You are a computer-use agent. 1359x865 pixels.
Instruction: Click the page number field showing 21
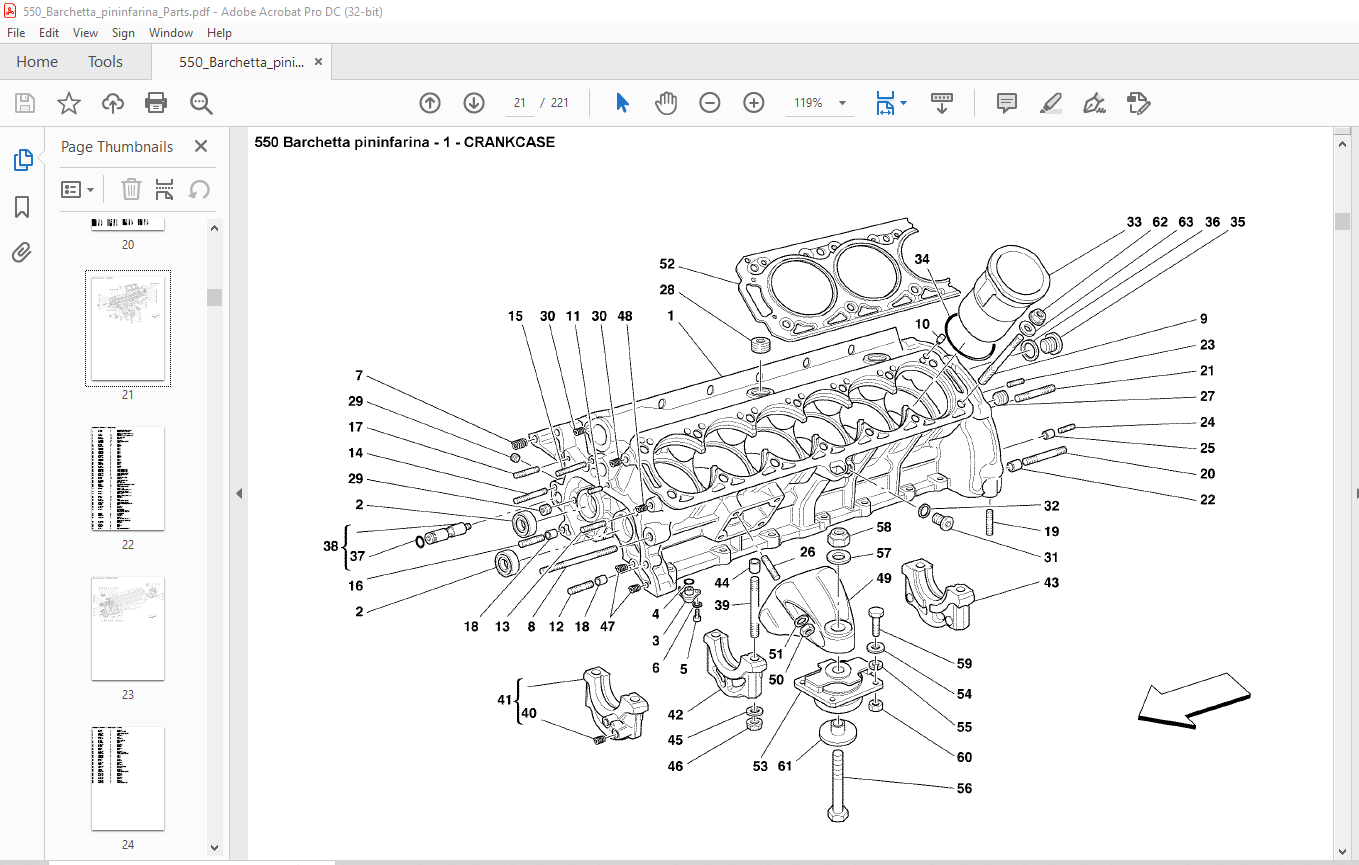point(519,103)
